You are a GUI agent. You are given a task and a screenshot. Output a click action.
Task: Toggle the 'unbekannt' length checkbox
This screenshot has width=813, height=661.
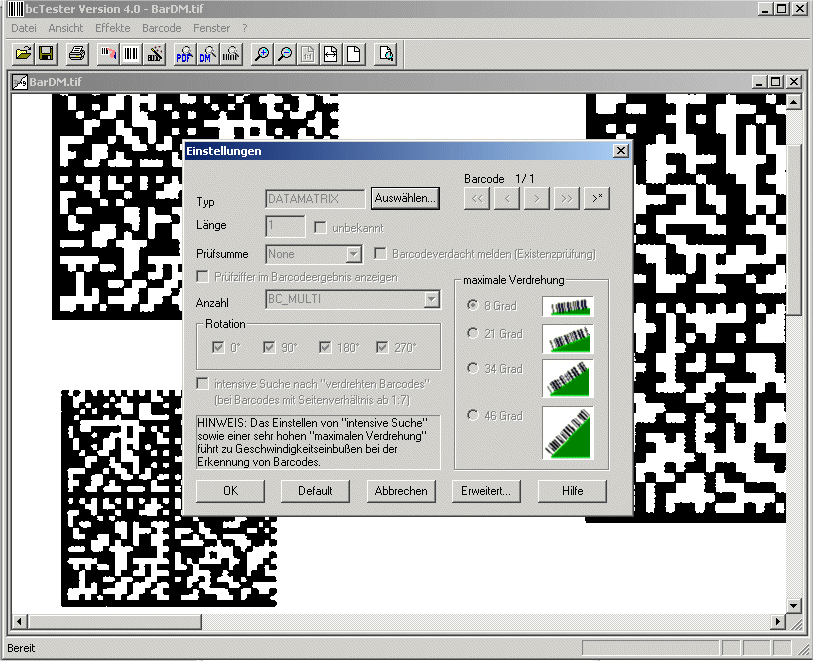320,228
